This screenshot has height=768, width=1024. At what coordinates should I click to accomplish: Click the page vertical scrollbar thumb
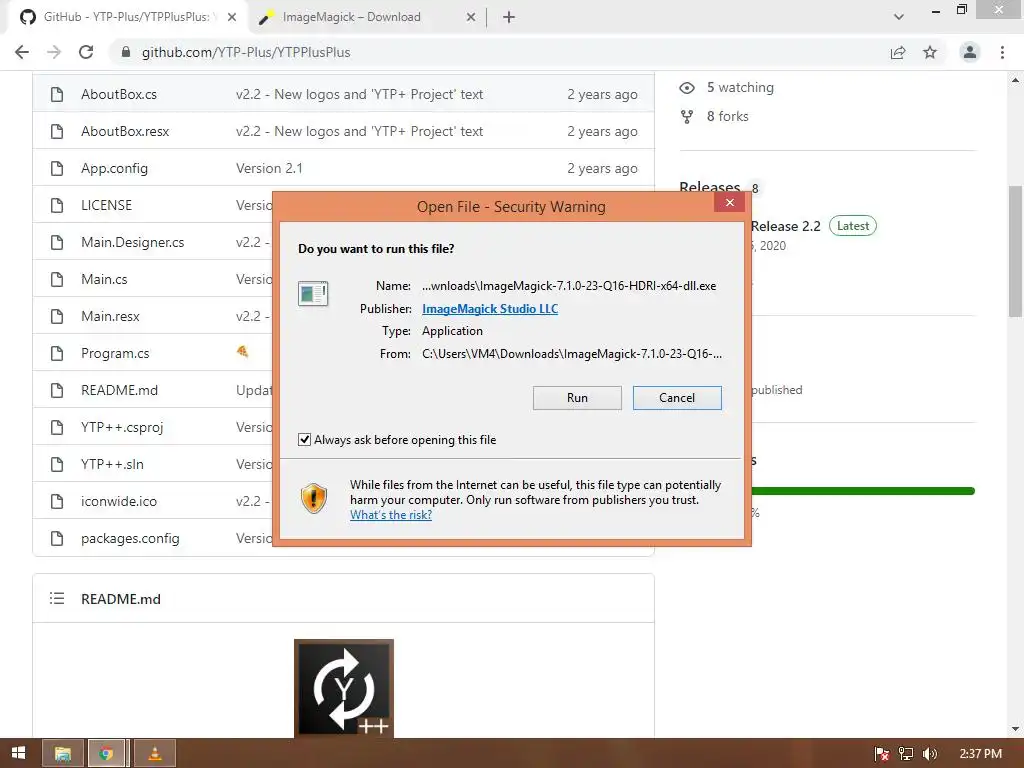(x=1015, y=251)
